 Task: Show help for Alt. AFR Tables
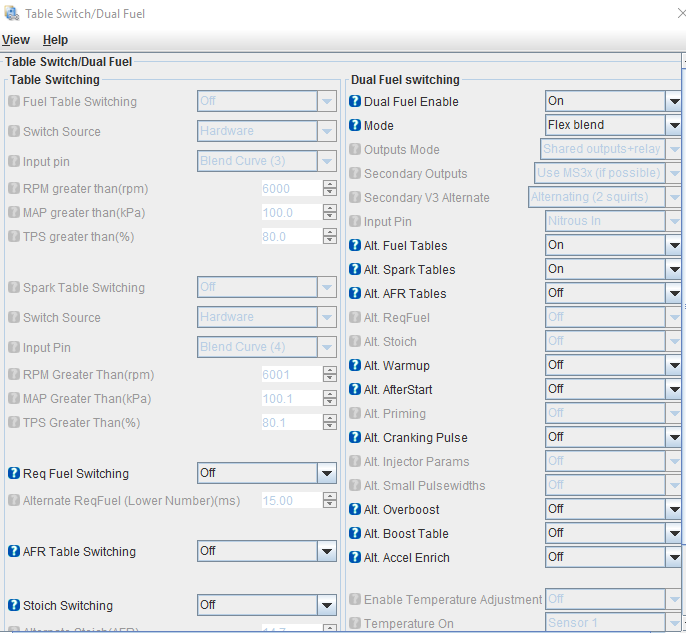coord(355,293)
